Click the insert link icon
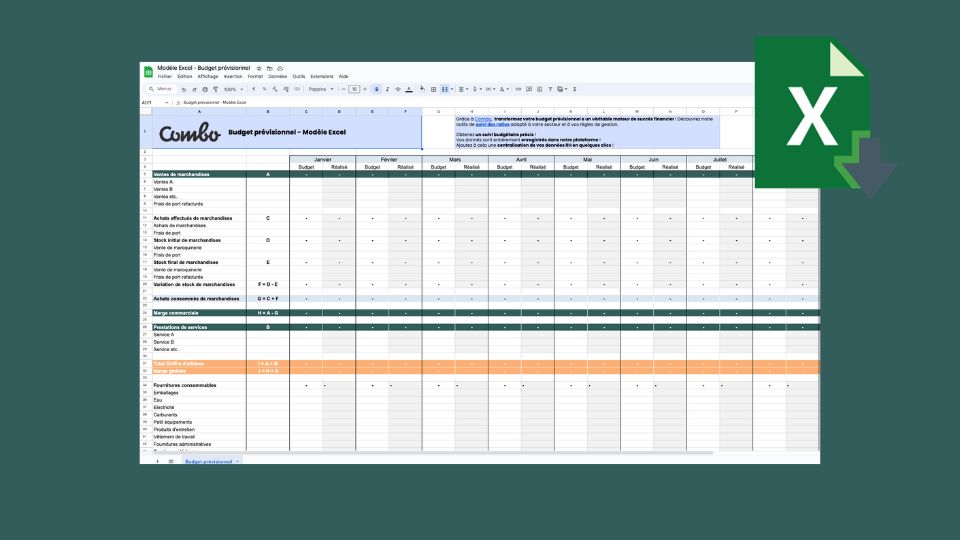 click(x=518, y=89)
